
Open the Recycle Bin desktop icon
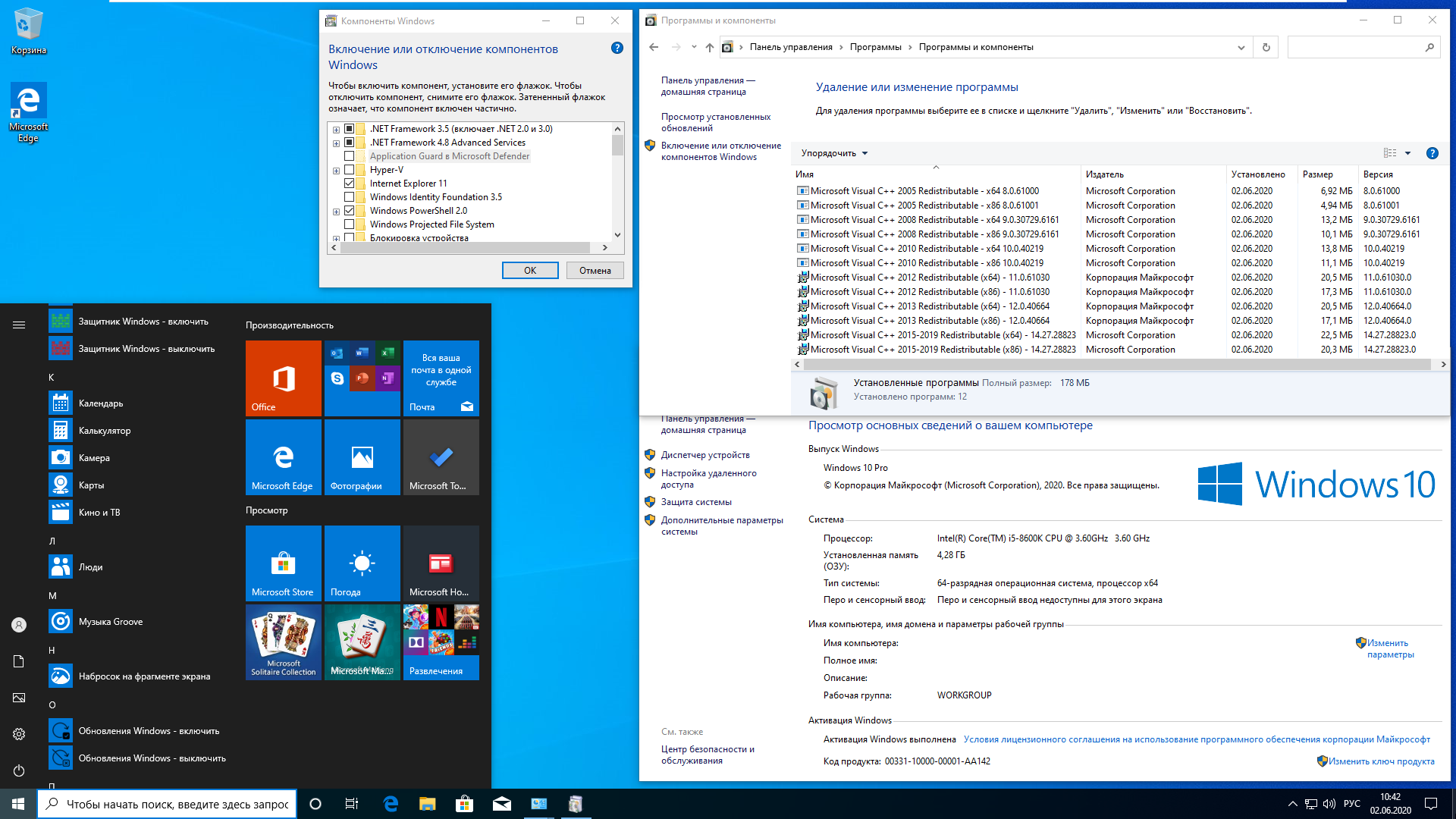coord(28,31)
